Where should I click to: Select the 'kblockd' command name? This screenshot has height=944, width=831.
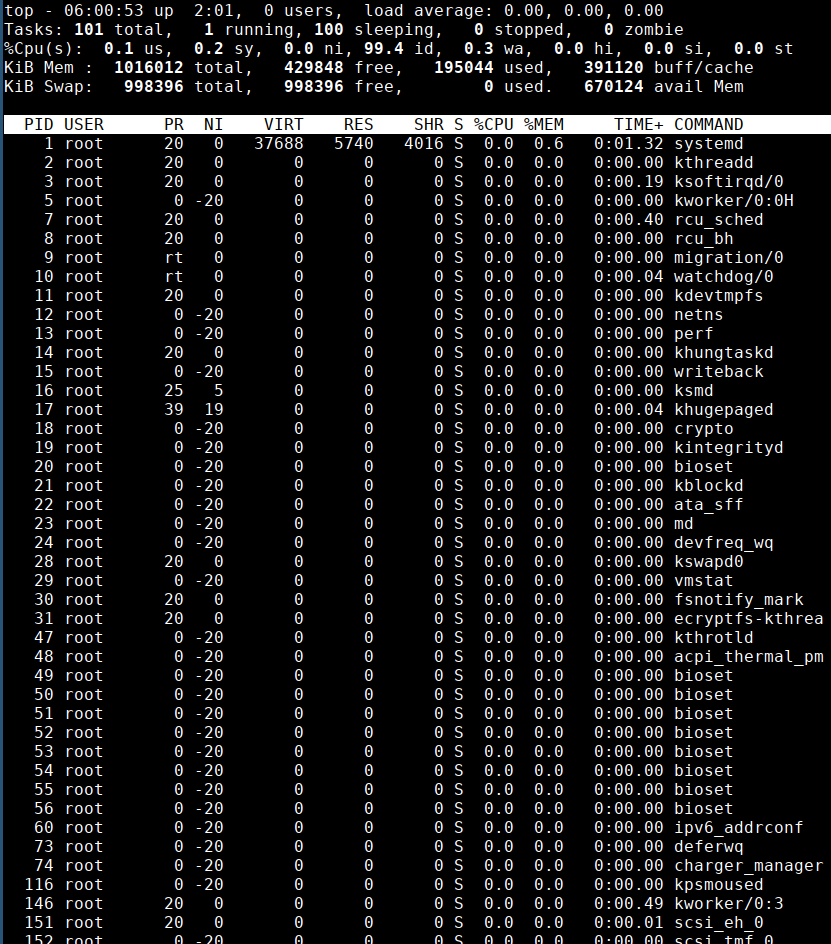pyautogui.click(x=708, y=485)
